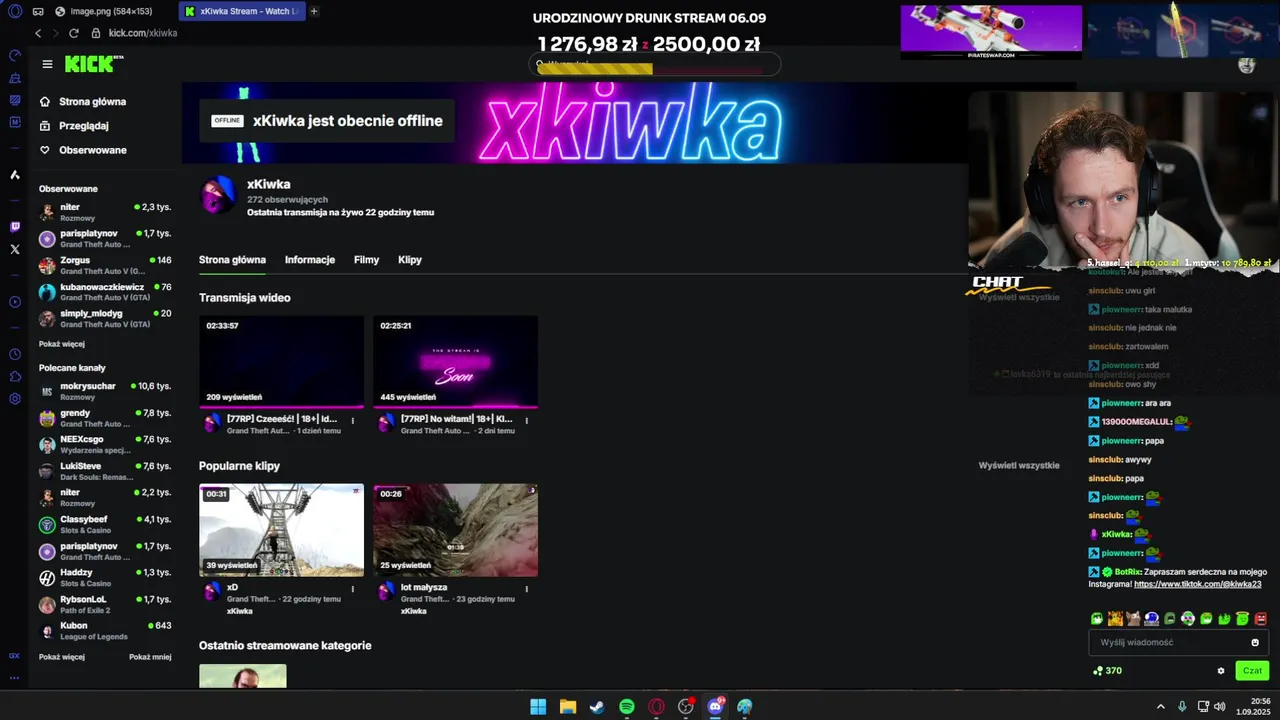Screen dimensions: 1280x720
Task: Open Spotify from the Windows taskbar
Action: (626, 707)
